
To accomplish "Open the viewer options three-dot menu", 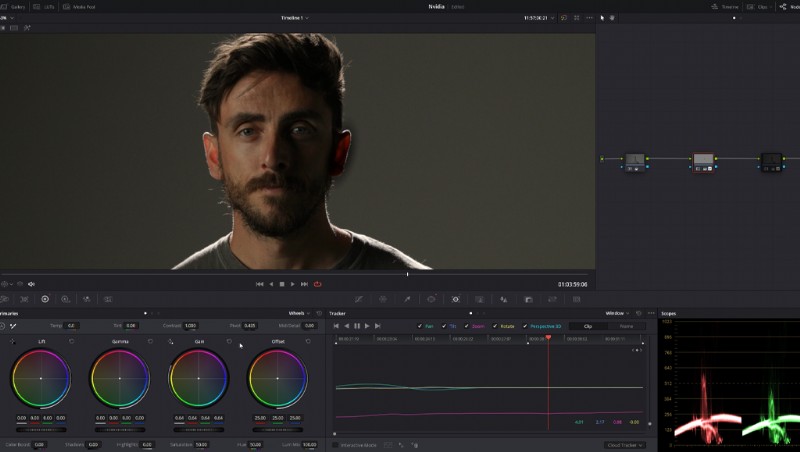I will [x=589, y=18].
